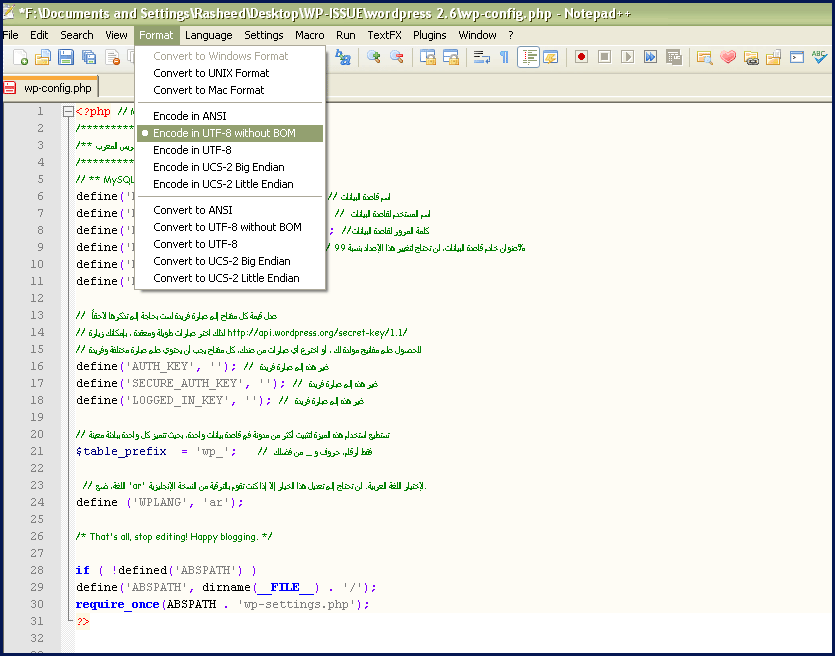Open the TextFX menu
Image resolution: width=835 pixels, height=656 pixels.
point(384,35)
